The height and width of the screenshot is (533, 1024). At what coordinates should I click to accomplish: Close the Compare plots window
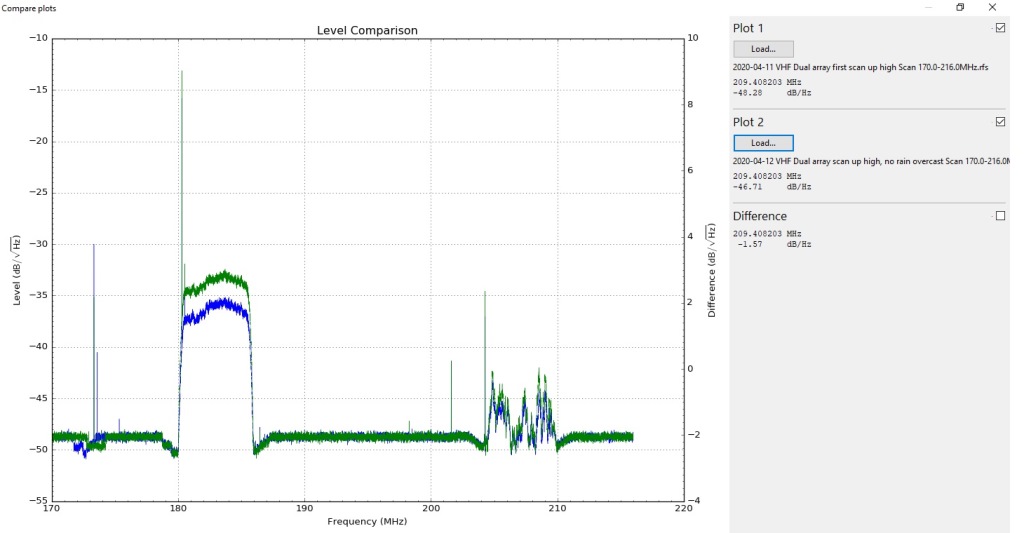click(x=992, y=7)
